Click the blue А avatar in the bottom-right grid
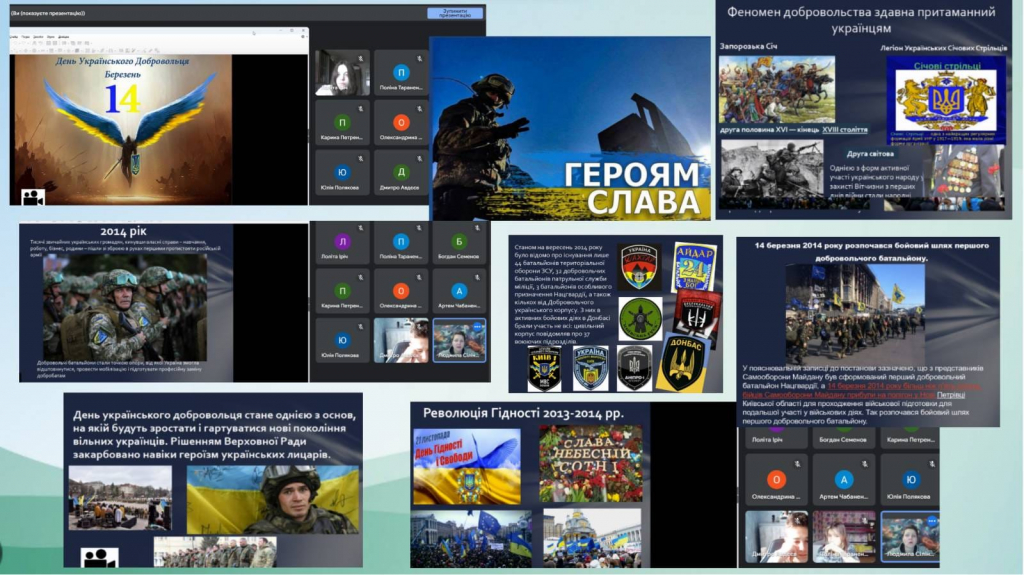This screenshot has width=1024, height=575. pos(844,480)
